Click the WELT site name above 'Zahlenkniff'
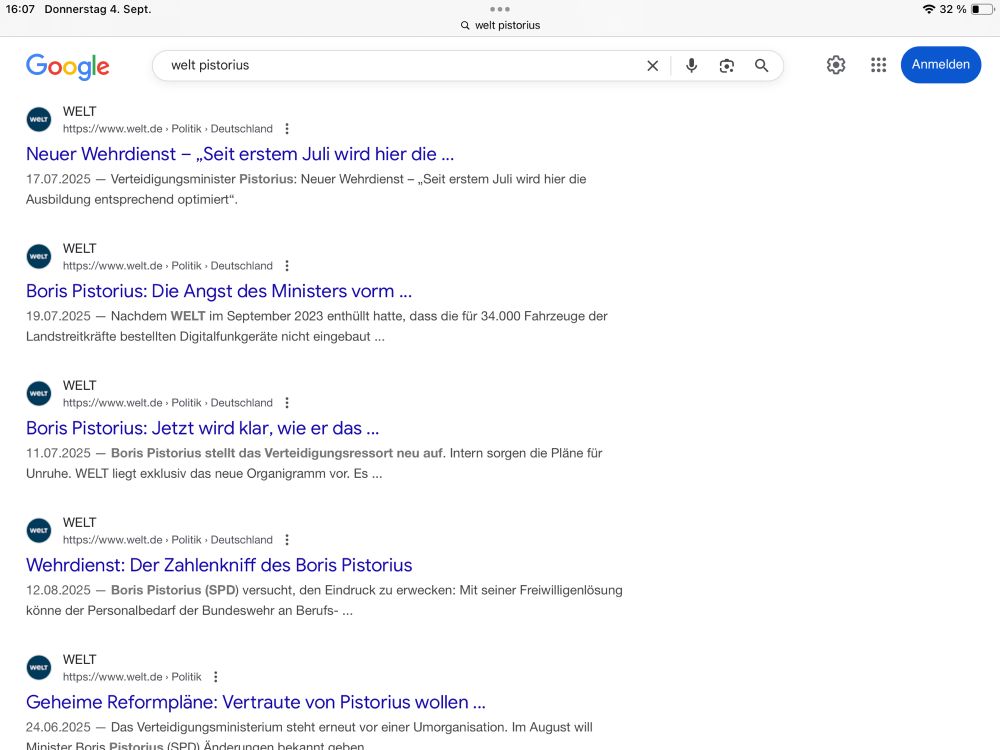This screenshot has height=750, width=1000. tap(79, 523)
